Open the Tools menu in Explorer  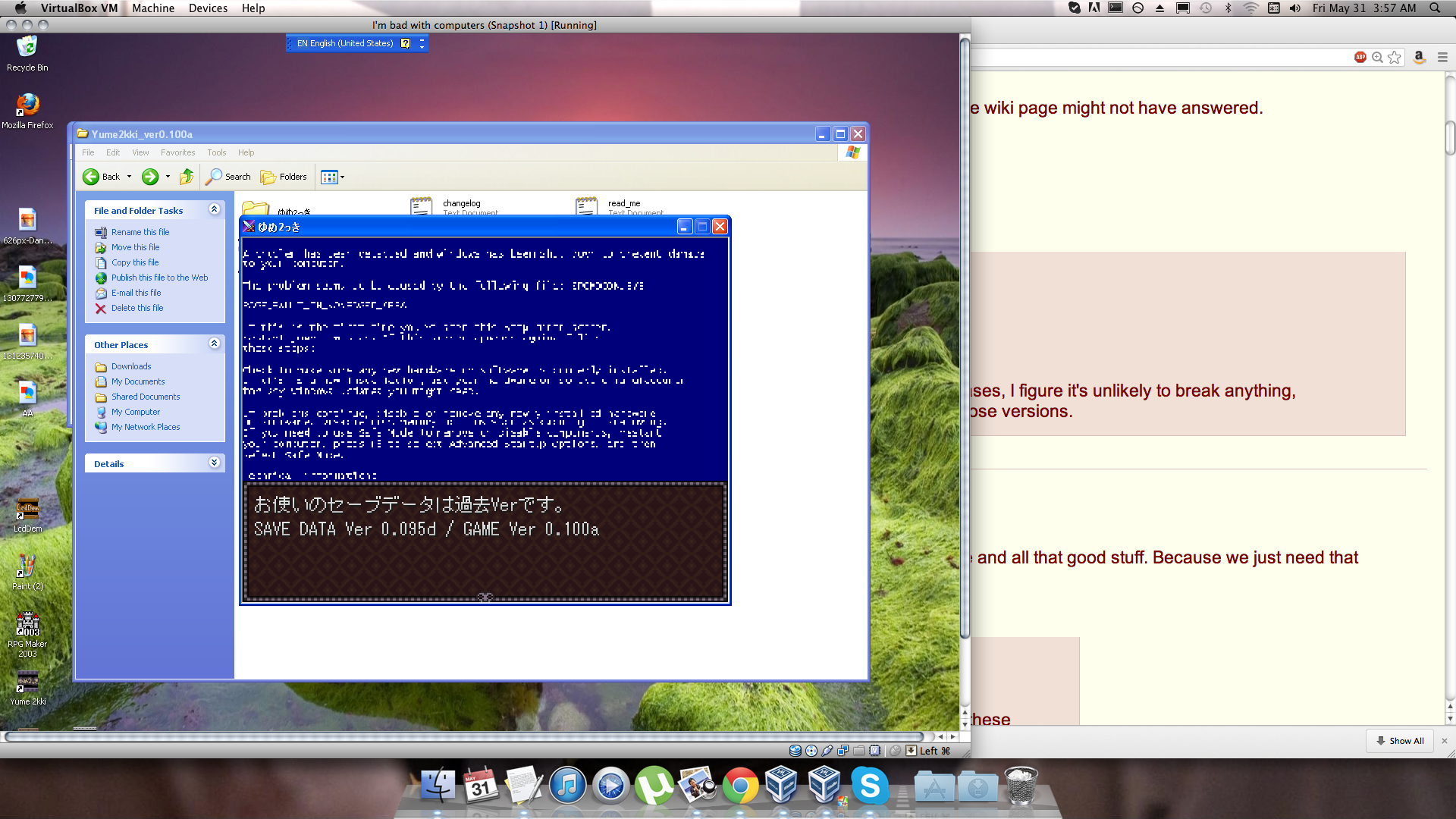(217, 152)
